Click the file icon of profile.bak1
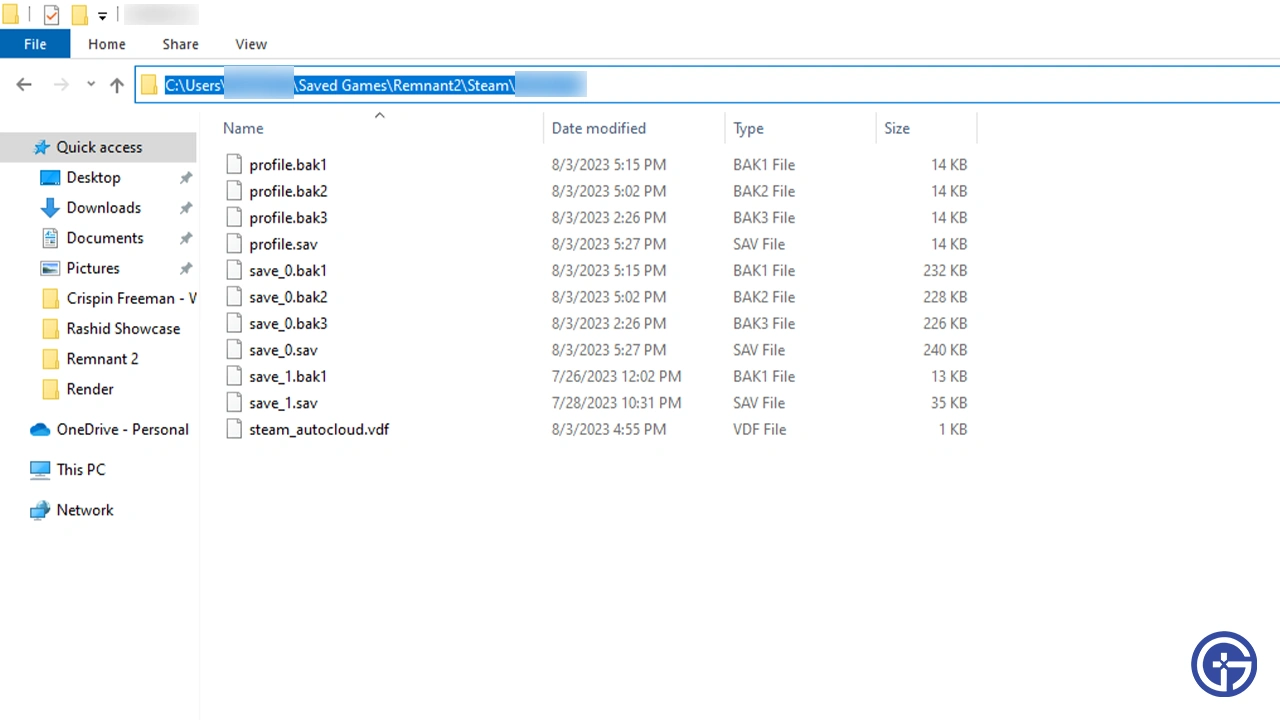The height and width of the screenshot is (720, 1280). (234, 164)
